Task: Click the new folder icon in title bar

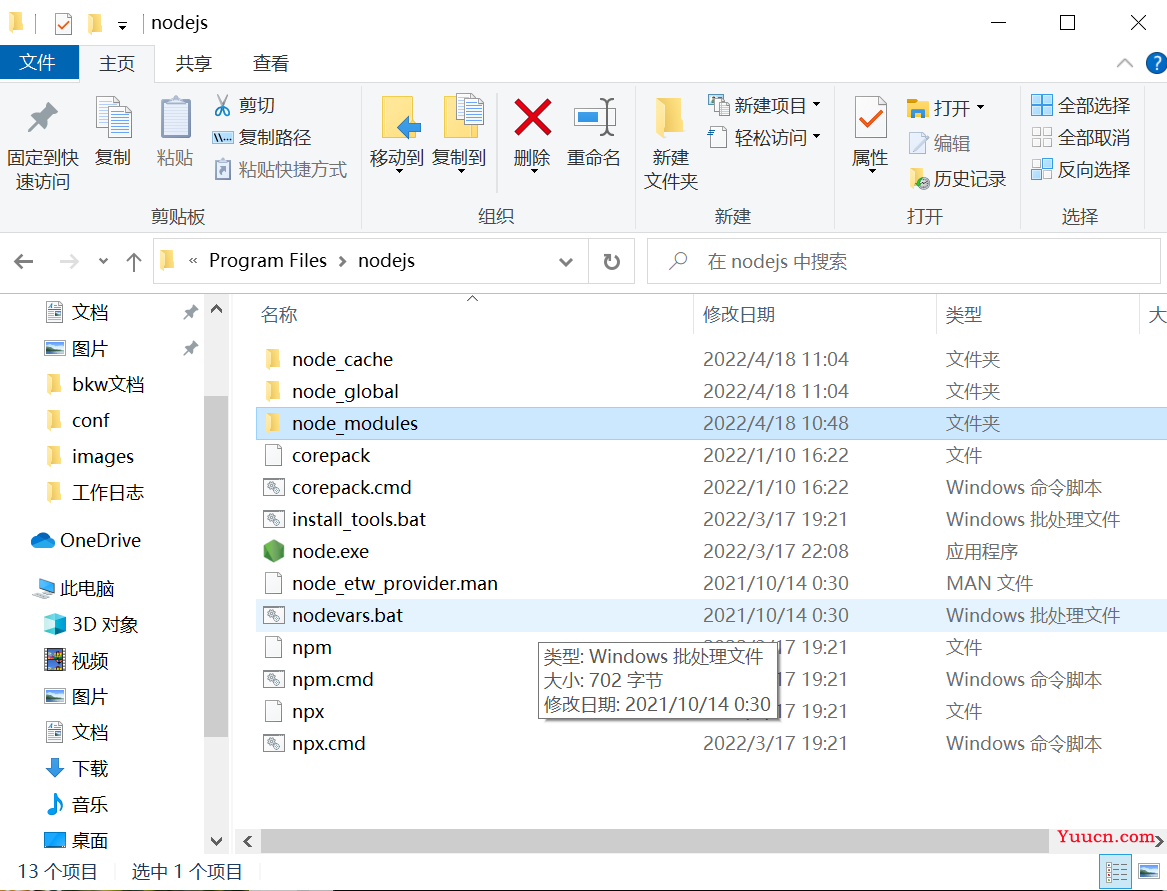Action: click(95, 24)
